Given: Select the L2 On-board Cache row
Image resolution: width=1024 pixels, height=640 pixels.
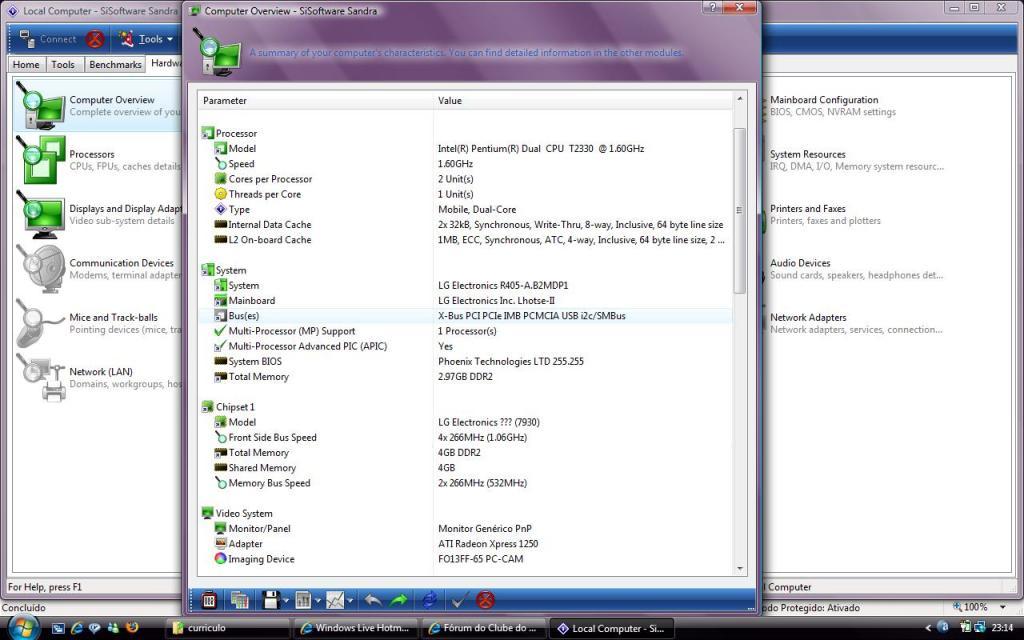Looking at the screenshot, I should pyautogui.click(x=466, y=240).
